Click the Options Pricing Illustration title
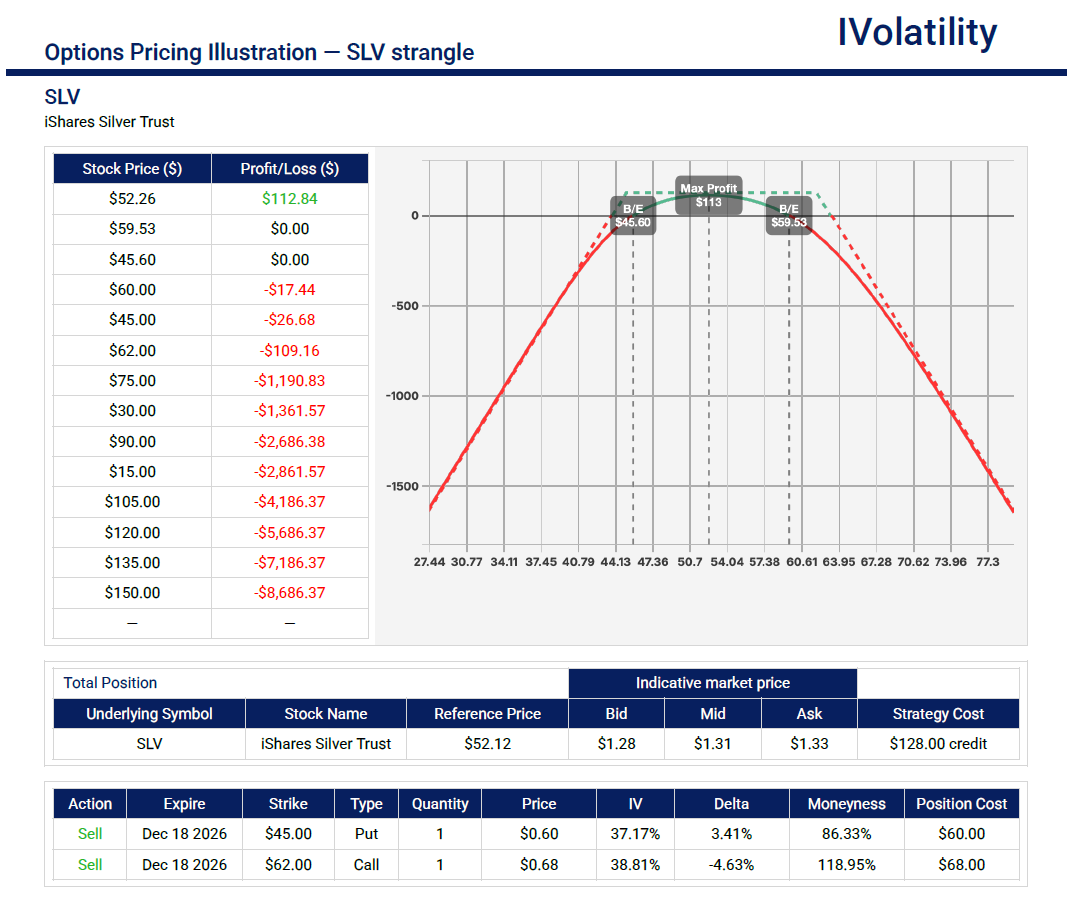 pyautogui.click(x=259, y=52)
